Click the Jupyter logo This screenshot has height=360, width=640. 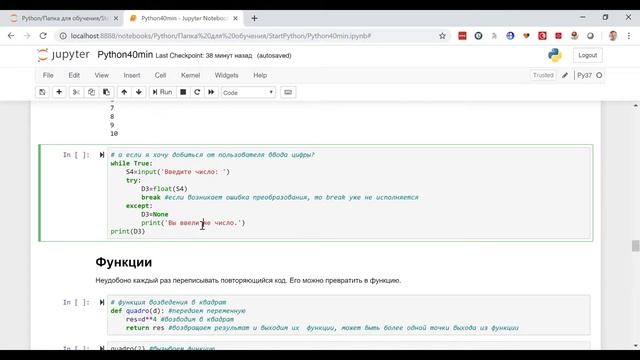coord(63,55)
